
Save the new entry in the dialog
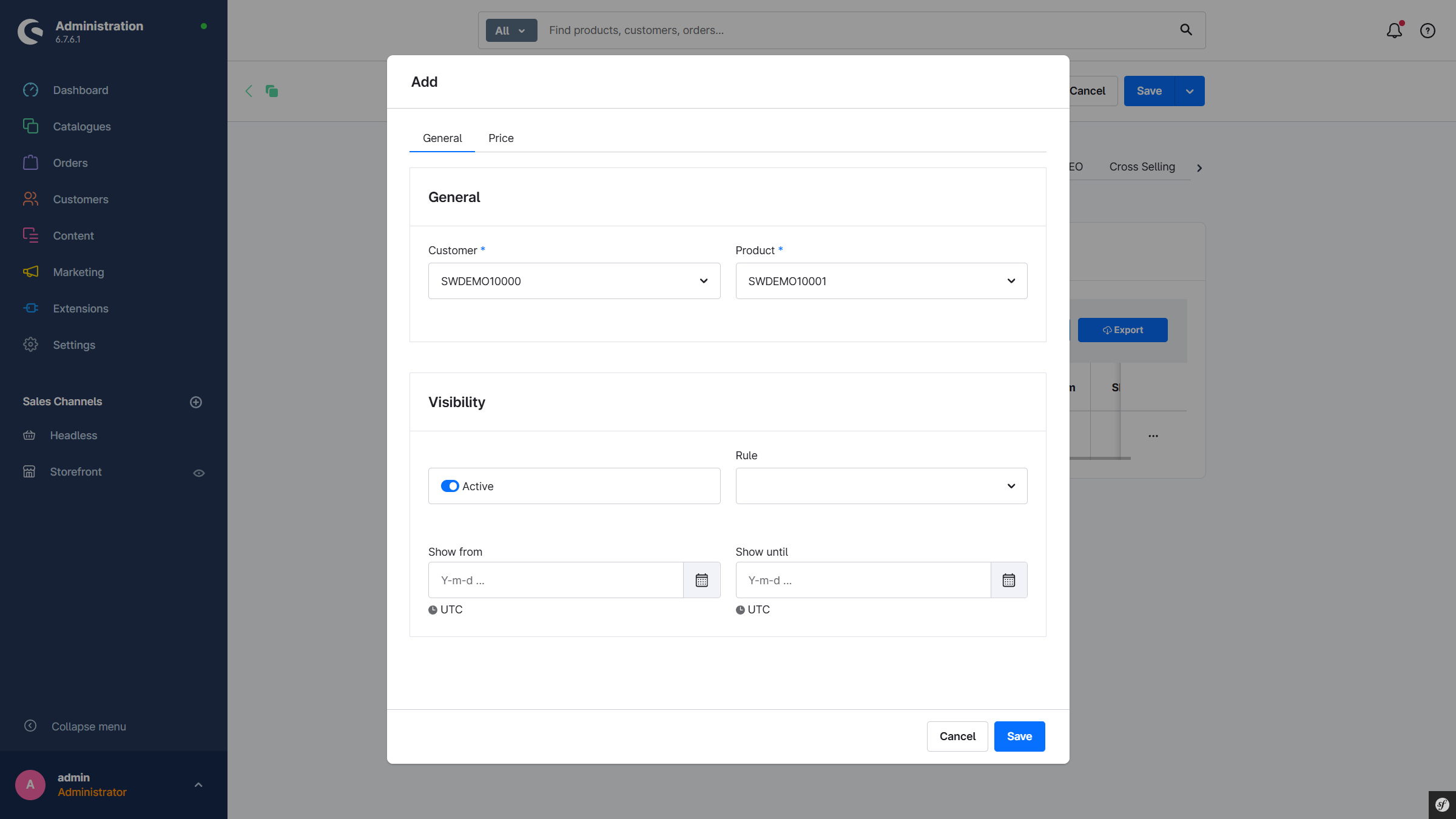tap(1019, 736)
